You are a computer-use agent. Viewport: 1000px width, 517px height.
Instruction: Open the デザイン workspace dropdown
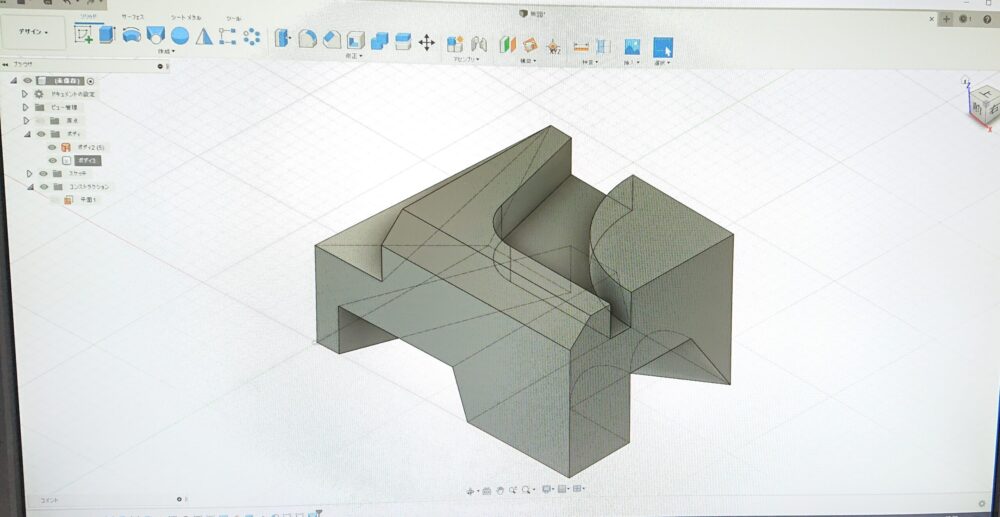coord(33,32)
